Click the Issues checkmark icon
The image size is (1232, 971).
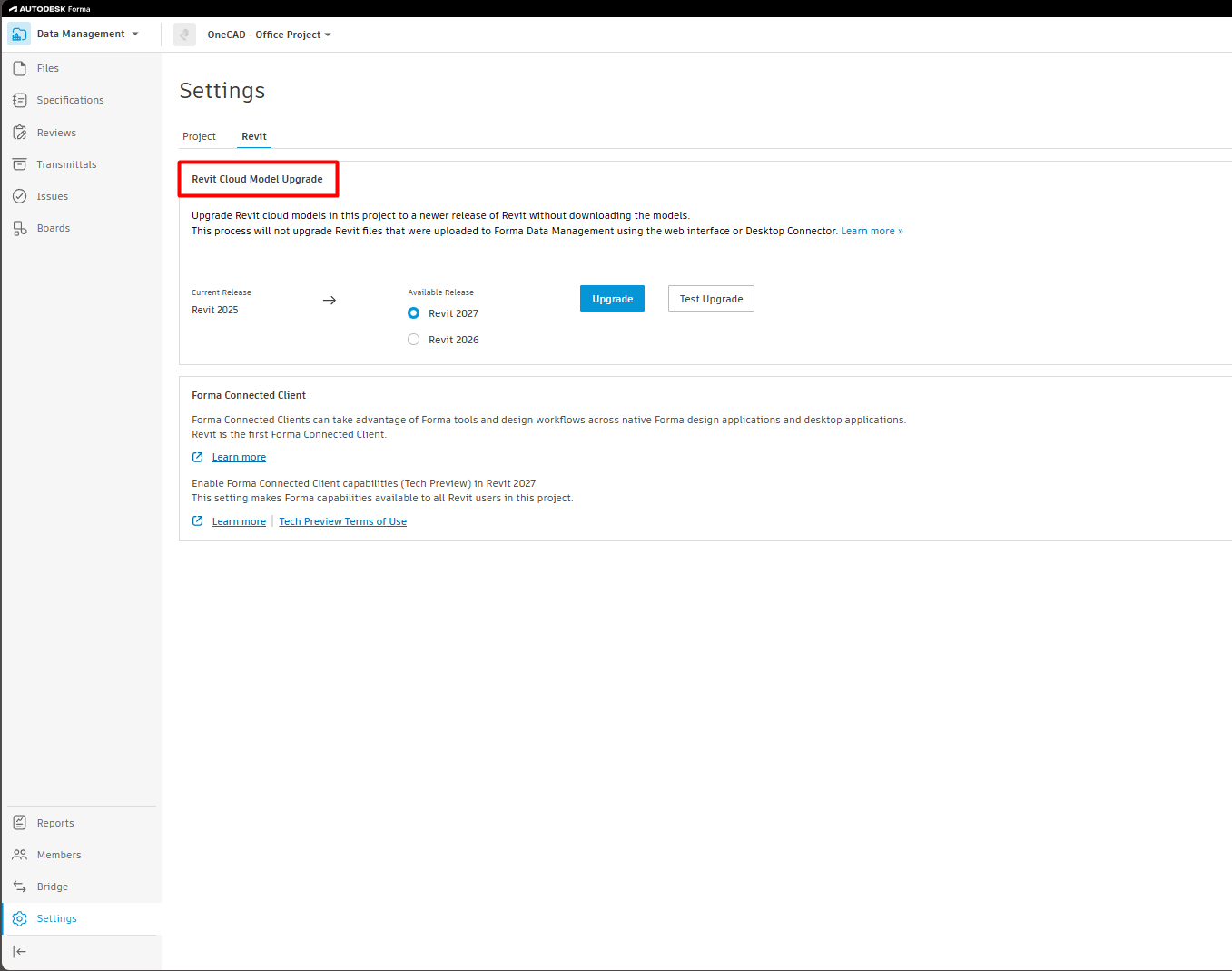coord(19,196)
